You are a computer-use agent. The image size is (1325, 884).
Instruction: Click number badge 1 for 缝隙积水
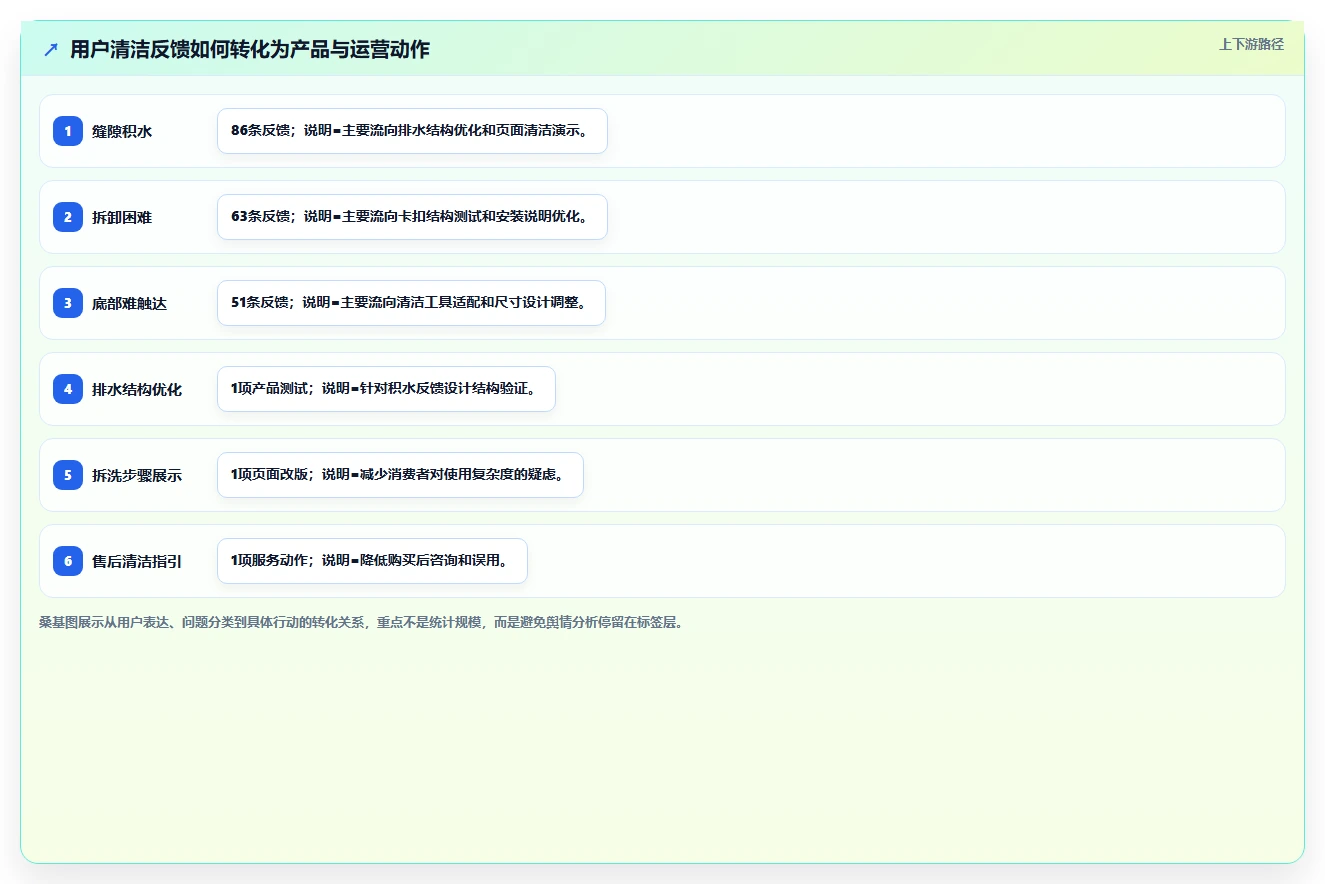[68, 131]
